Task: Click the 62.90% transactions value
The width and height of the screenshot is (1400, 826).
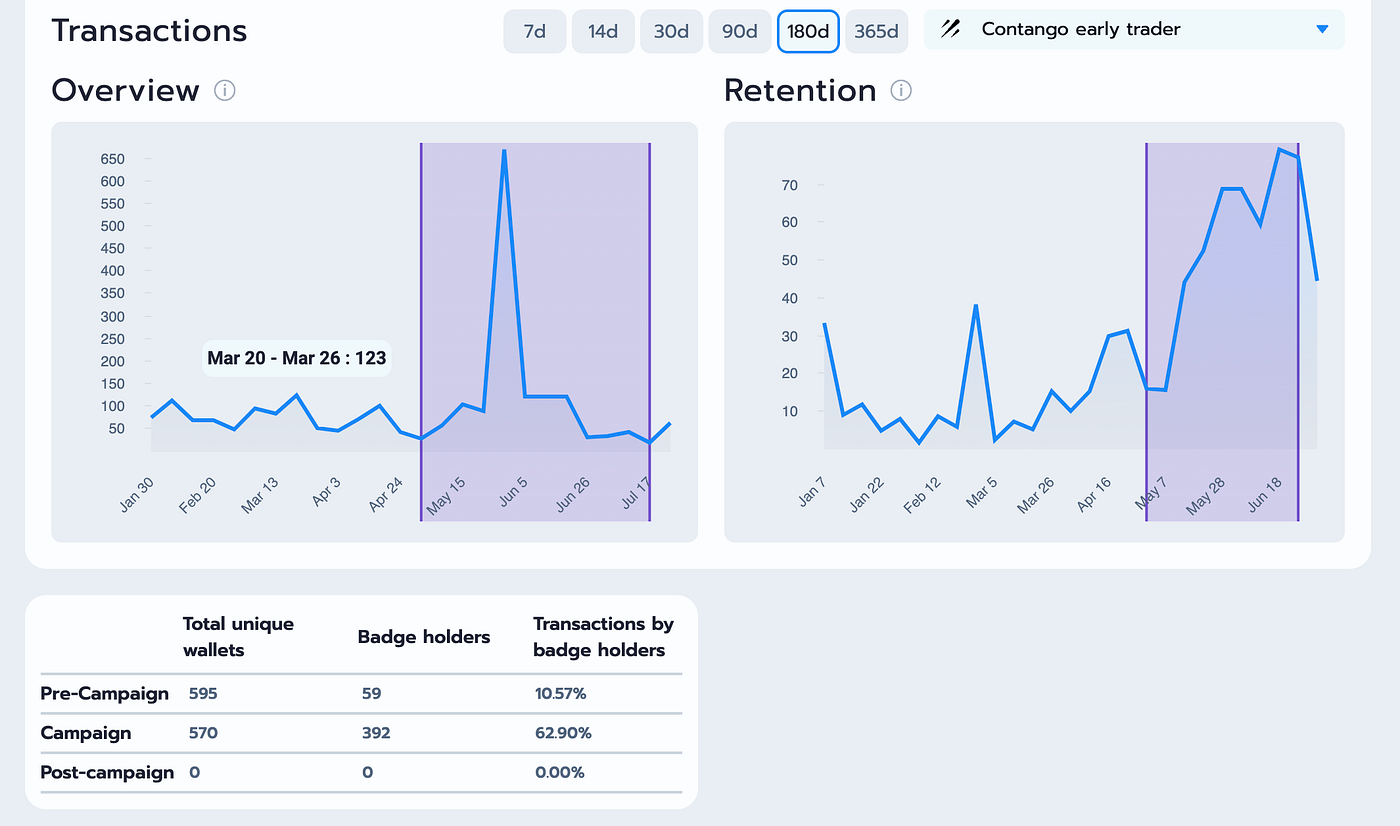Action: click(563, 733)
